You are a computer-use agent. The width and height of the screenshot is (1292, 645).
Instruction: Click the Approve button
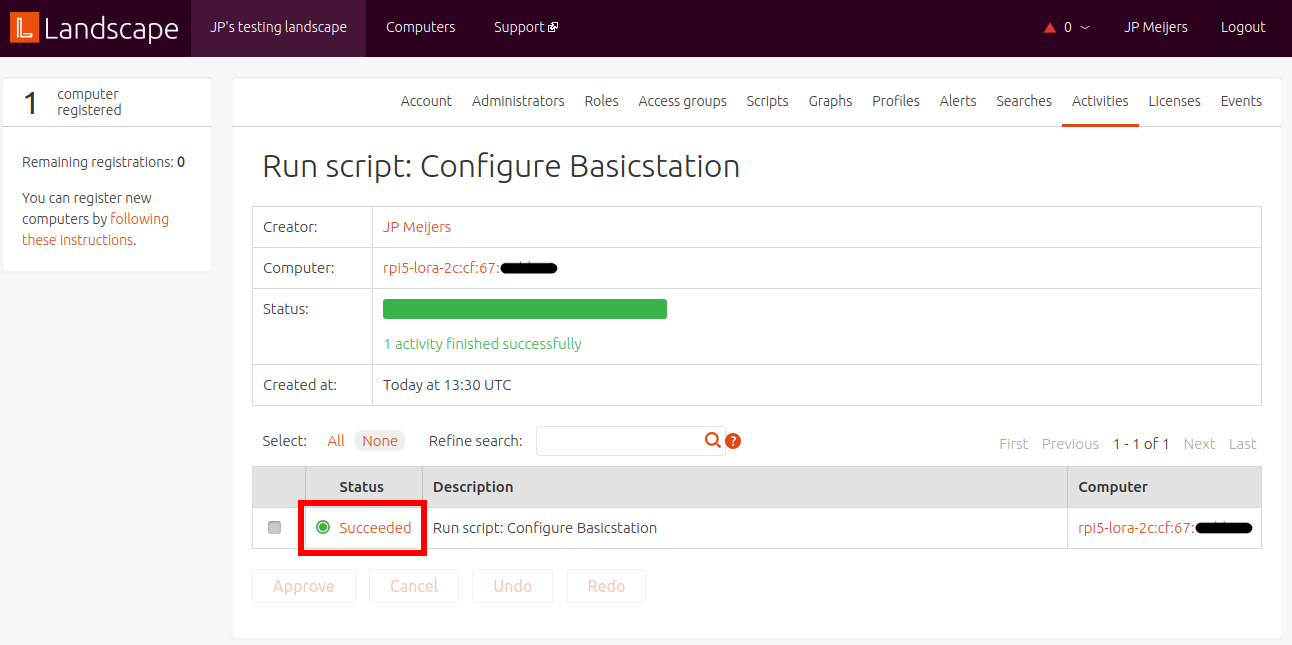304,586
